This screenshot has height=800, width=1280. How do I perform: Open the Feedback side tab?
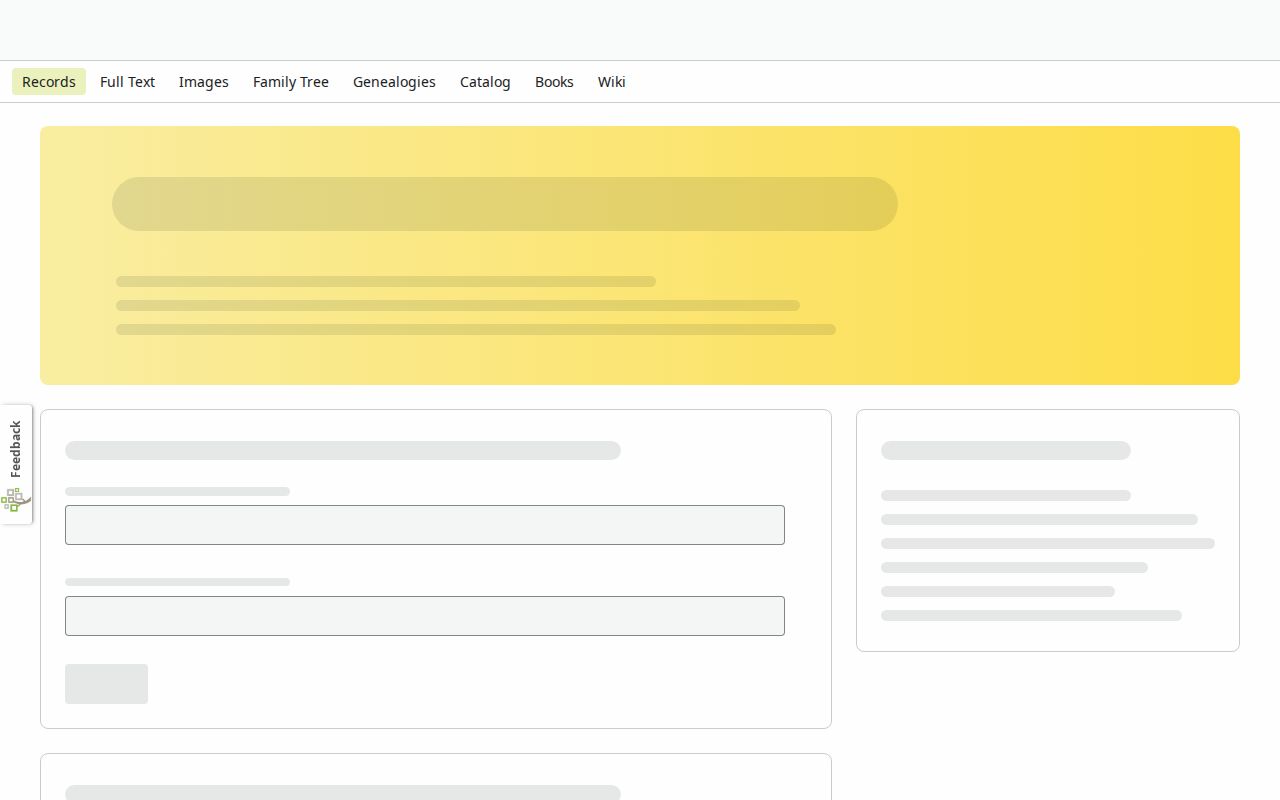(16, 464)
